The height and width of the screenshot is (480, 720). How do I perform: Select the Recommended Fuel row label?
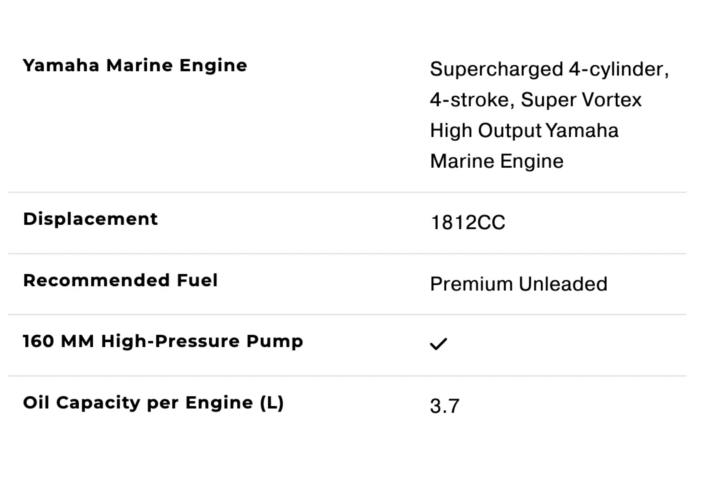pos(120,280)
